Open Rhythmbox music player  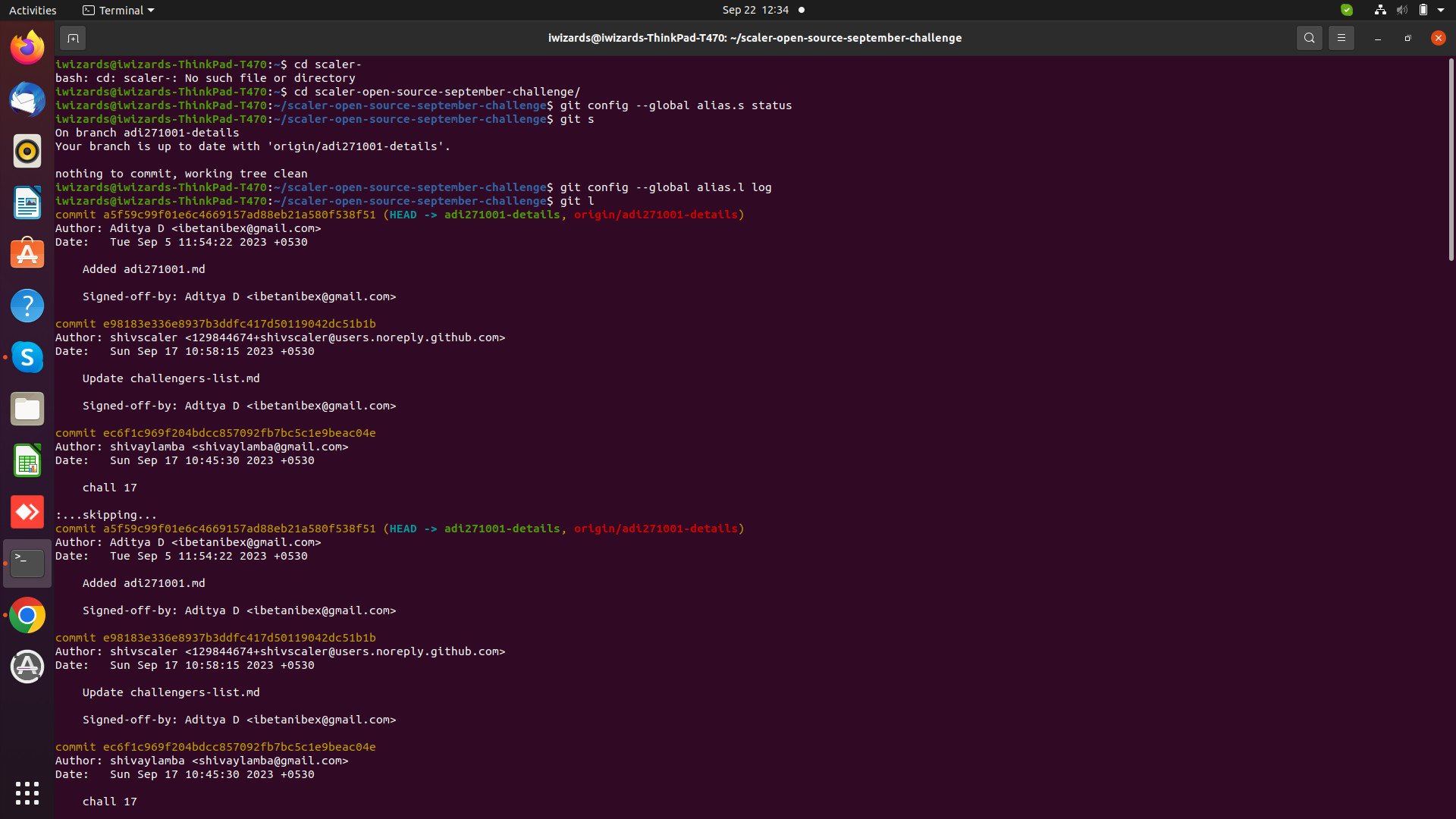click(x=27, y=151)
